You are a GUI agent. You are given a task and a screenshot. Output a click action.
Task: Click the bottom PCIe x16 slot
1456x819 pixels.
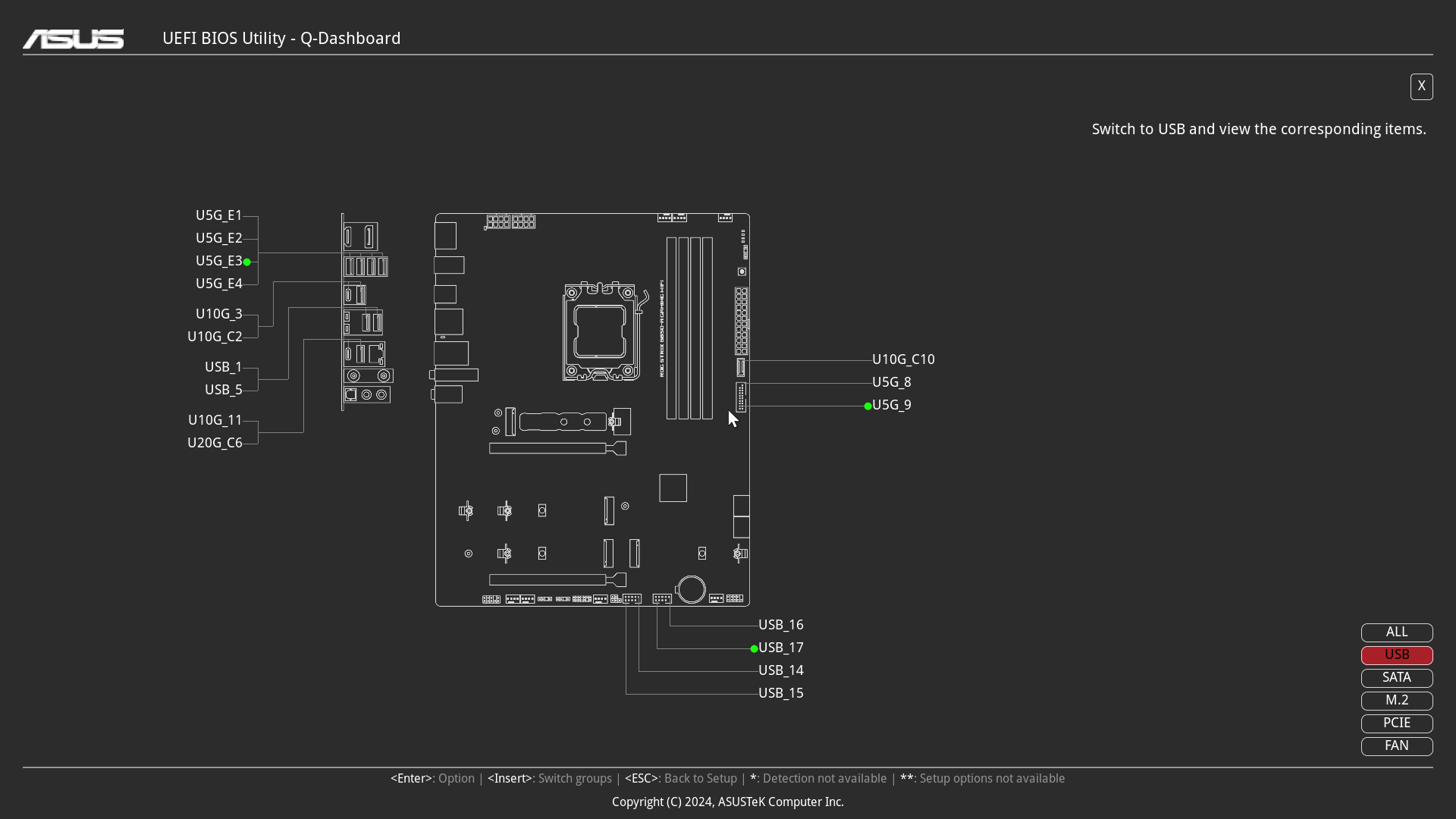click(557, 580)
